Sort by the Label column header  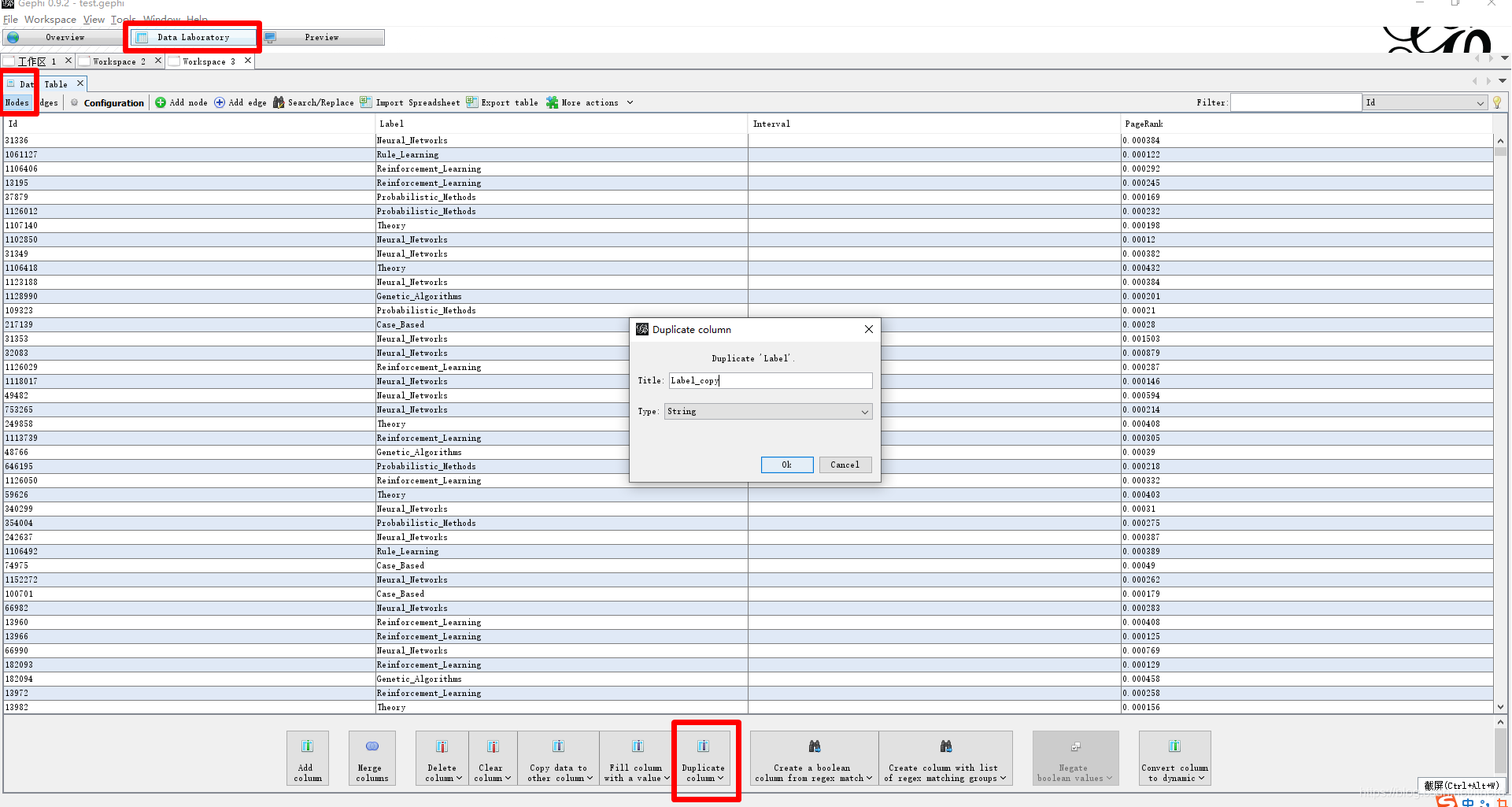[x=561, y=124]
